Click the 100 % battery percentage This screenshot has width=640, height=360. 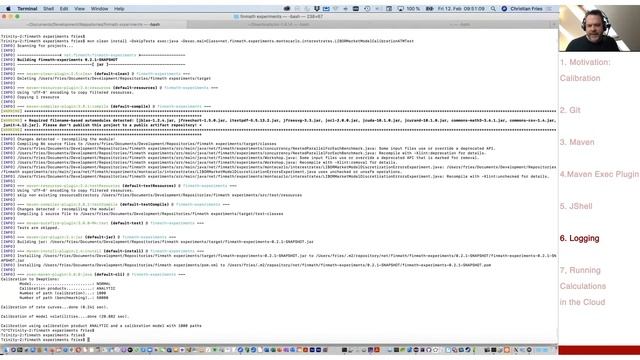pyautogui.click(x=413, y=9)
